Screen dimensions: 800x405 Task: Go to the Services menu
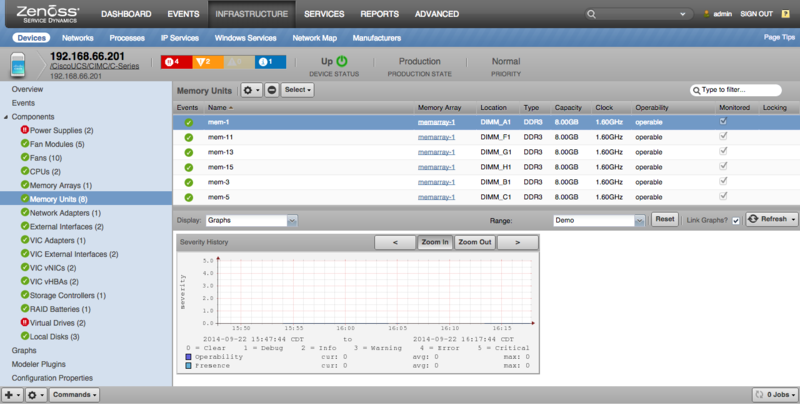click(x=324, y=14)
